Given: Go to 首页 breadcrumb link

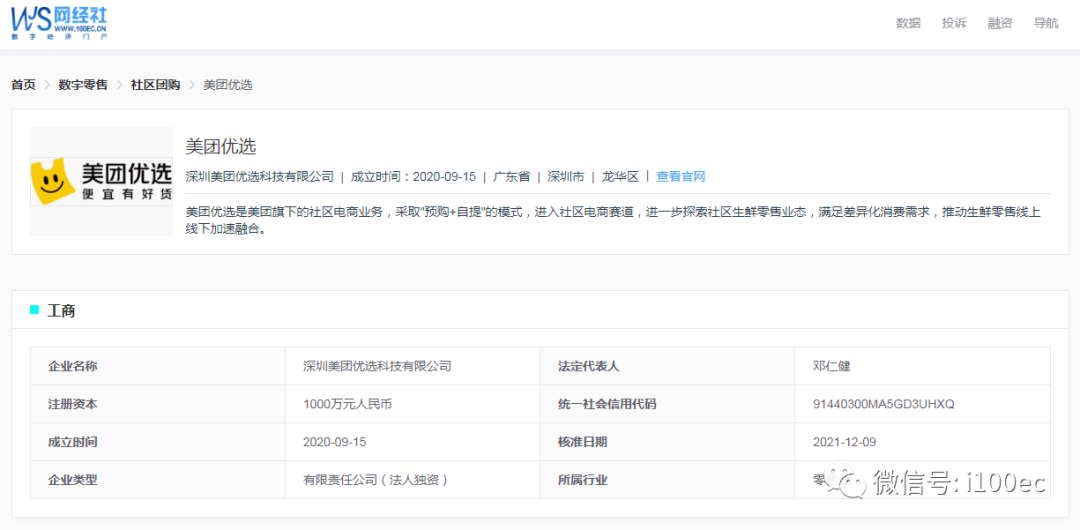Looking at the screenshot, I should 23,85.
